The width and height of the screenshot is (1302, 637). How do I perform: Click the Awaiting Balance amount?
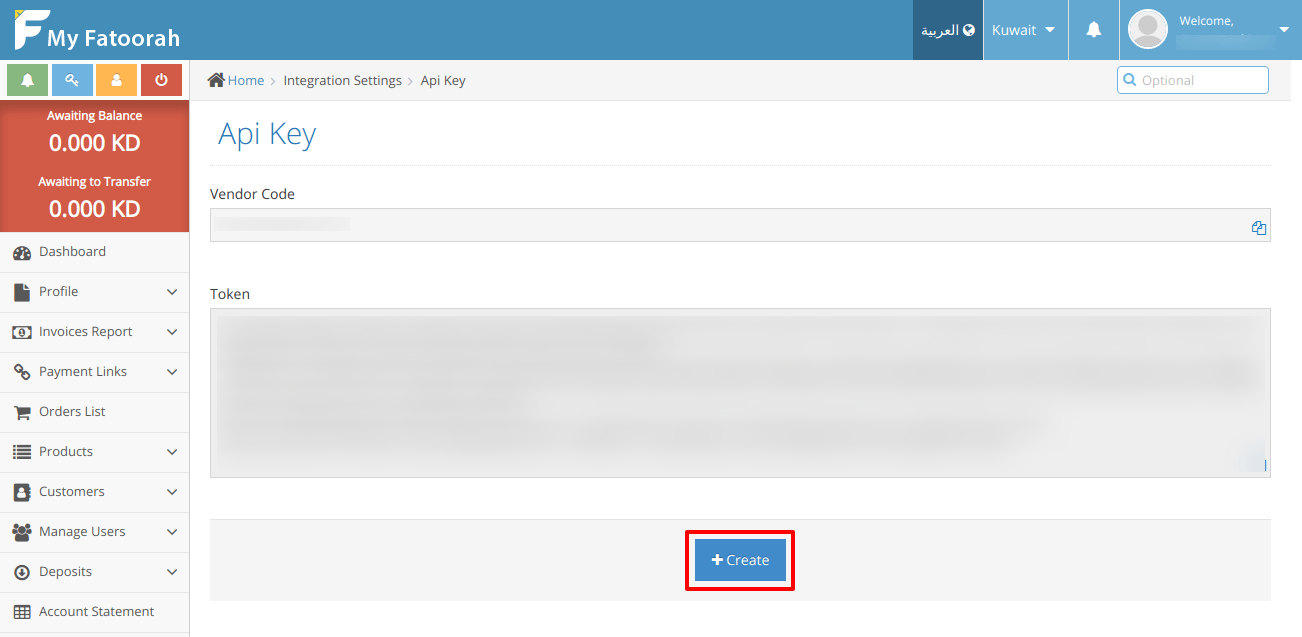pos(95,143)
